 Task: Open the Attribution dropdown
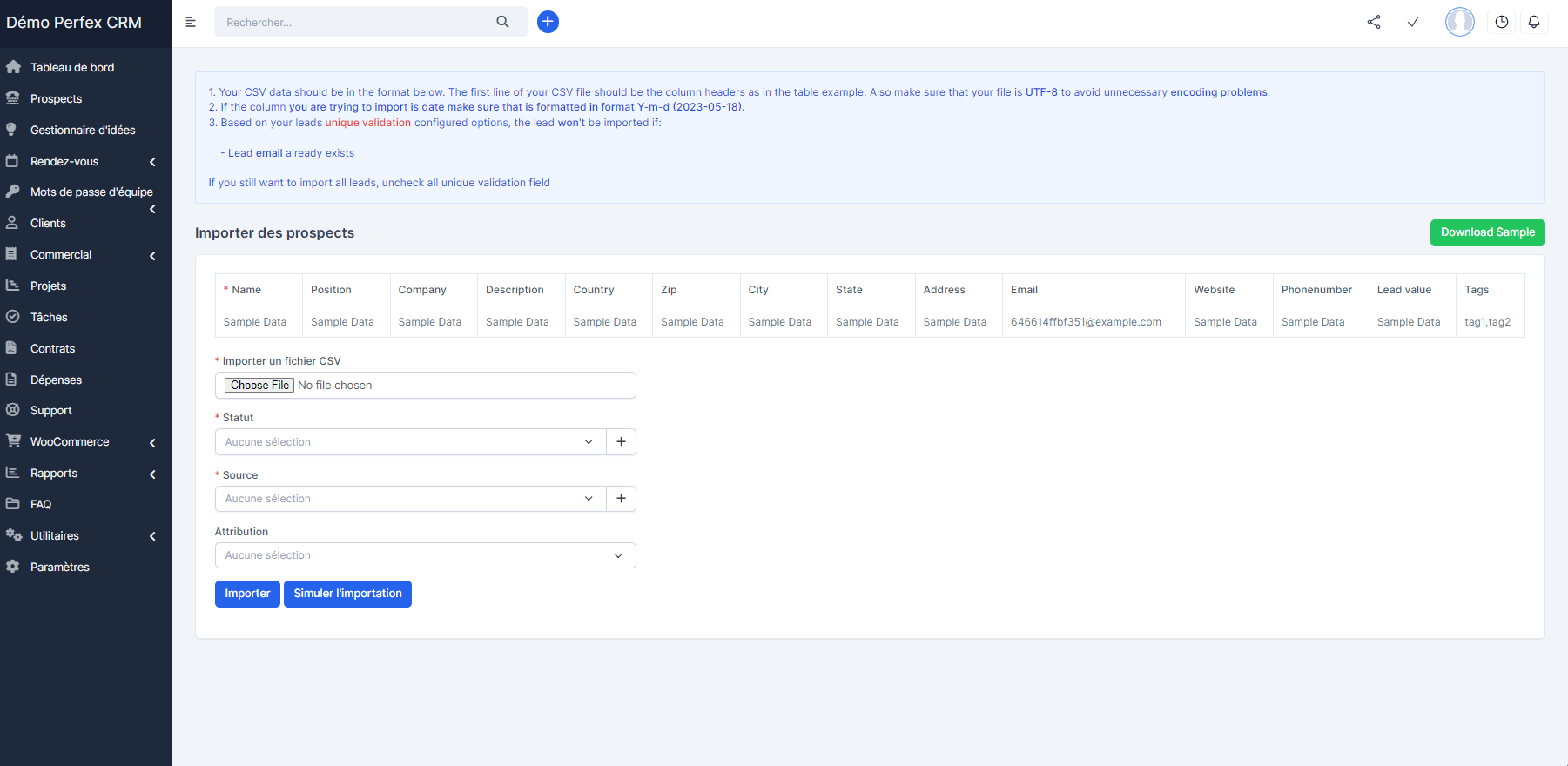[x=425, y=555]
